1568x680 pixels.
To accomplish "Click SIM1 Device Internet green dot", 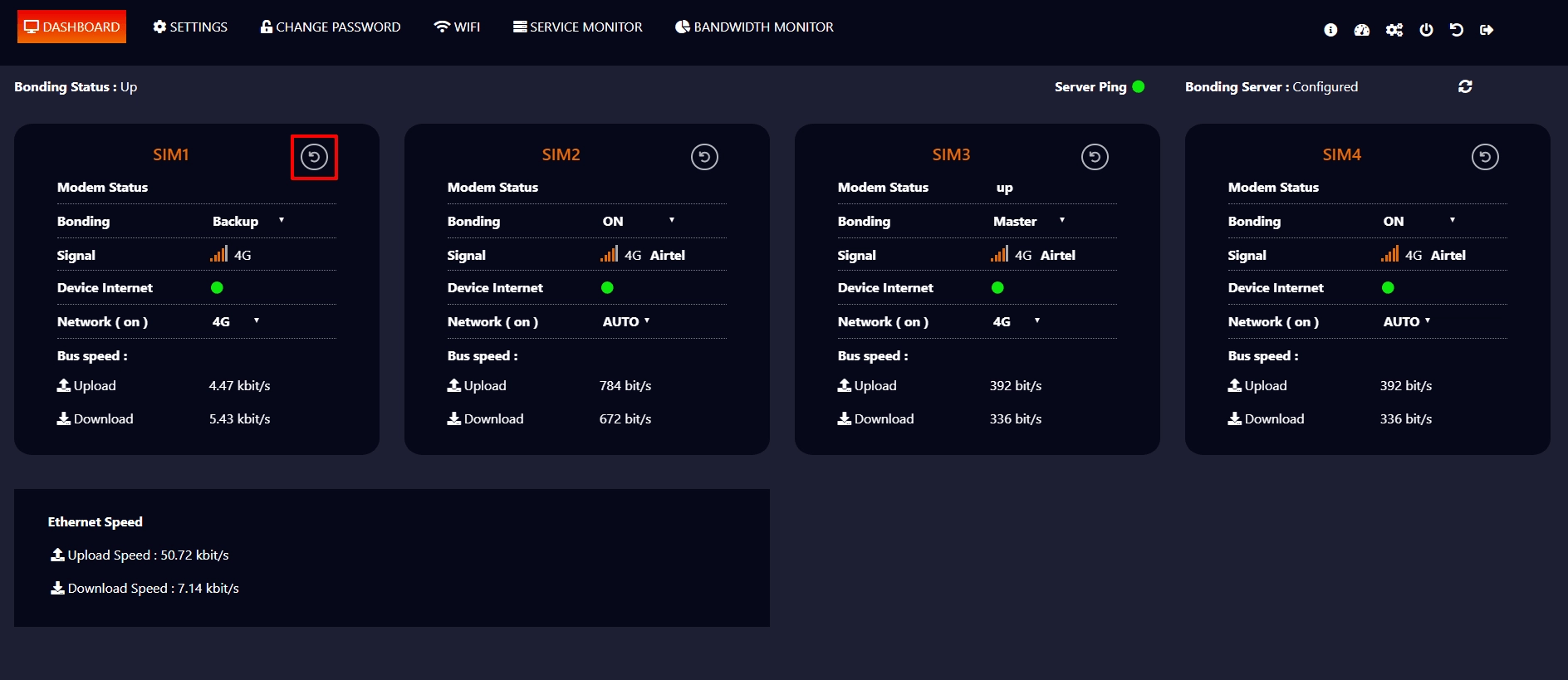I will pos(217,287).
